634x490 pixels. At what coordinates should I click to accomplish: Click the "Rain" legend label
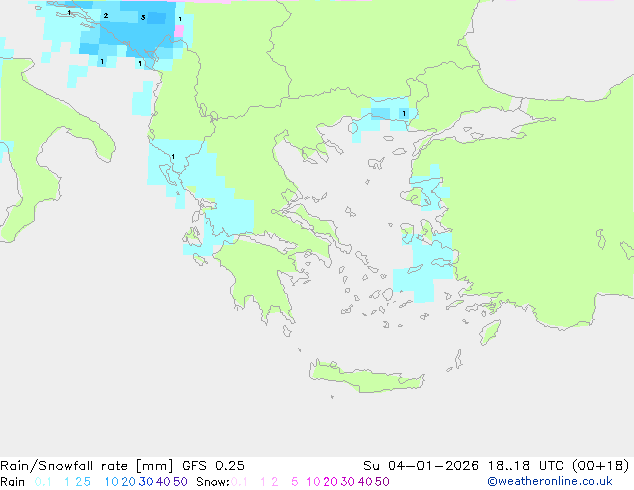(13, 482)
